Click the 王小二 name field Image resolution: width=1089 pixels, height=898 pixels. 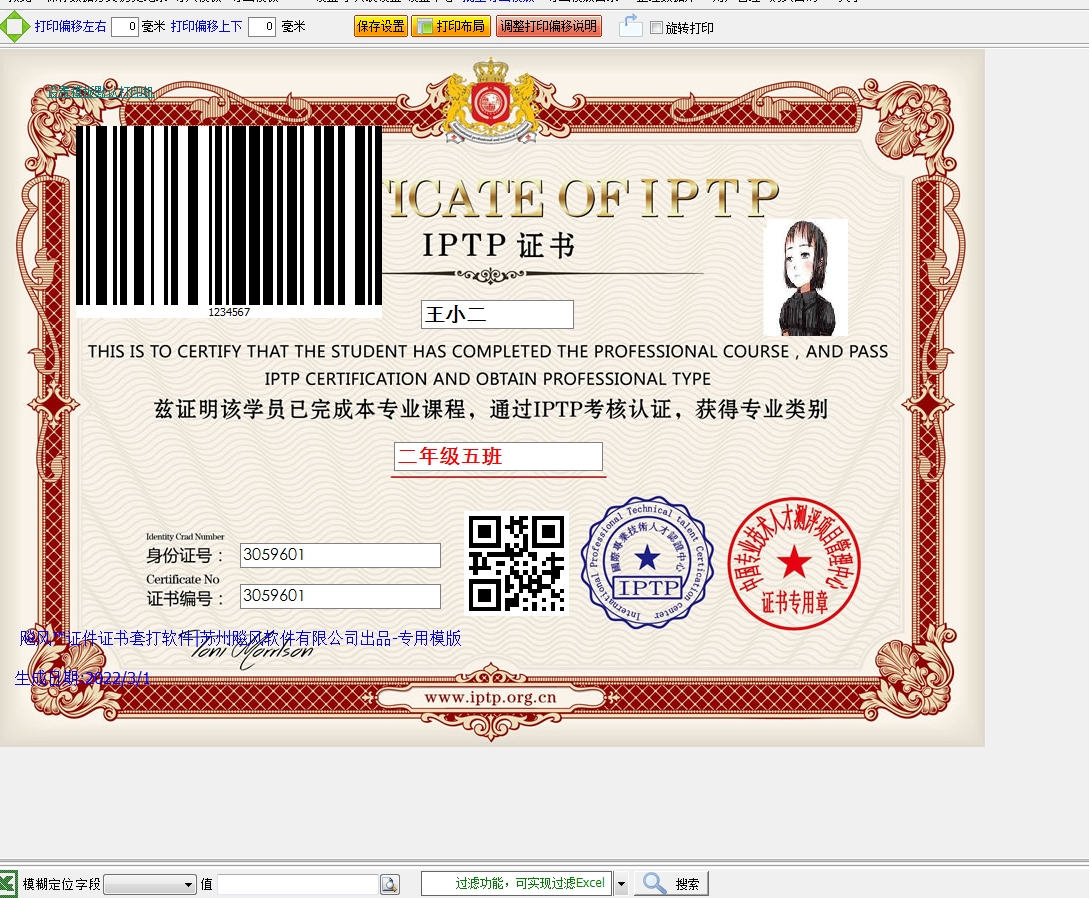pos(497,314)
